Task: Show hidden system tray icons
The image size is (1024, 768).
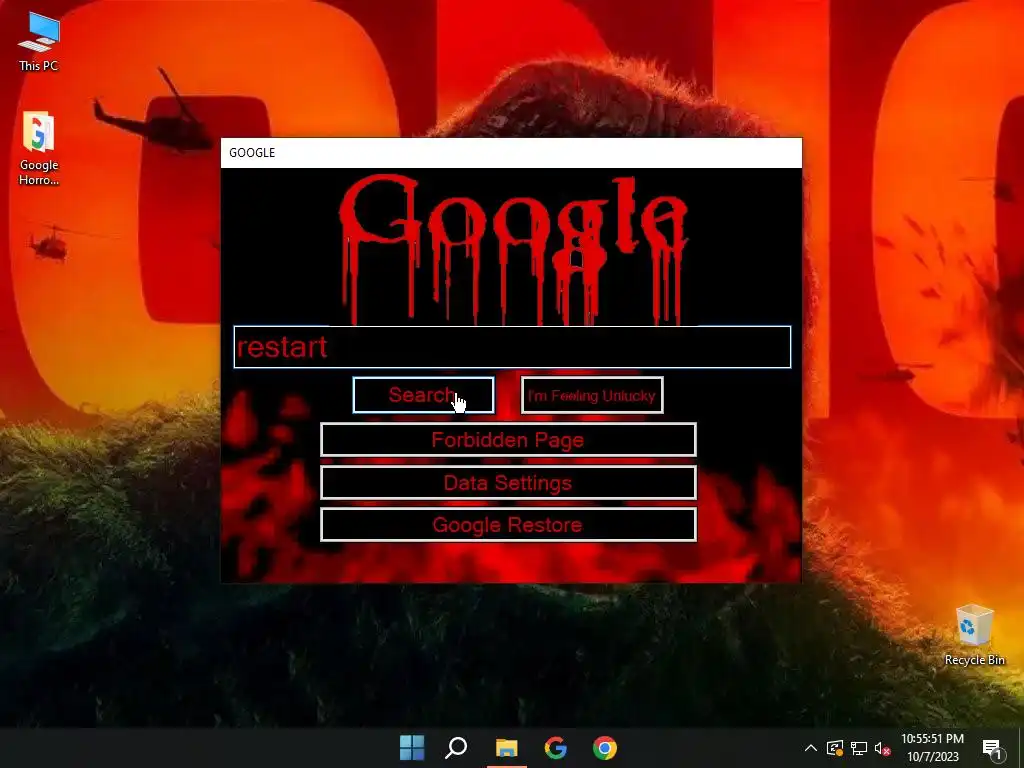Action: [x=810, y=748]
